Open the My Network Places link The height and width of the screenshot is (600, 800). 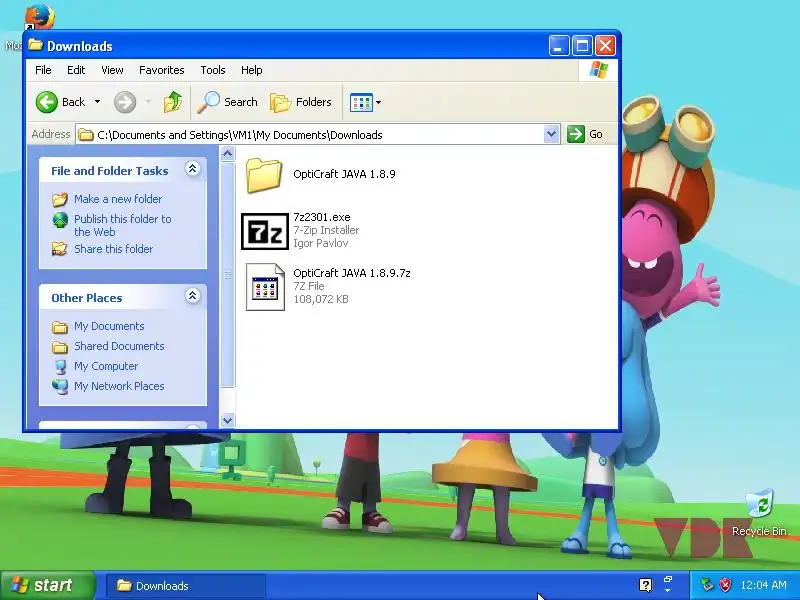coord(119,386)
